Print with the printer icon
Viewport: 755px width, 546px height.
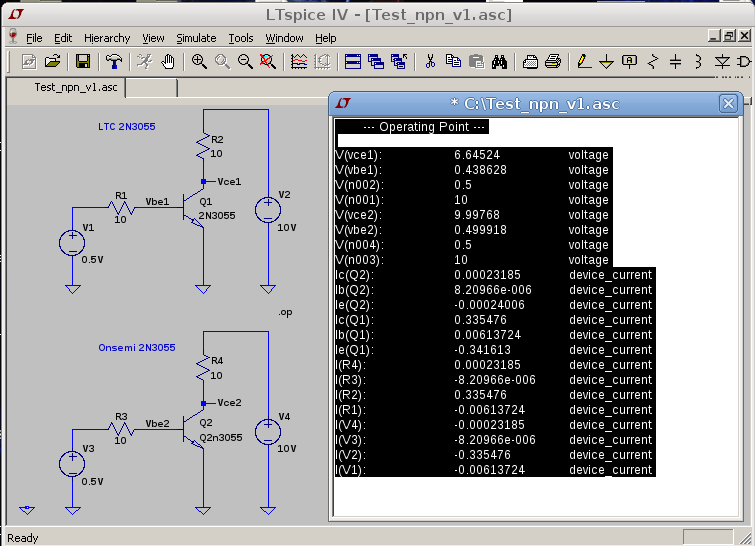pyautogui.click(x=553, y=62)
